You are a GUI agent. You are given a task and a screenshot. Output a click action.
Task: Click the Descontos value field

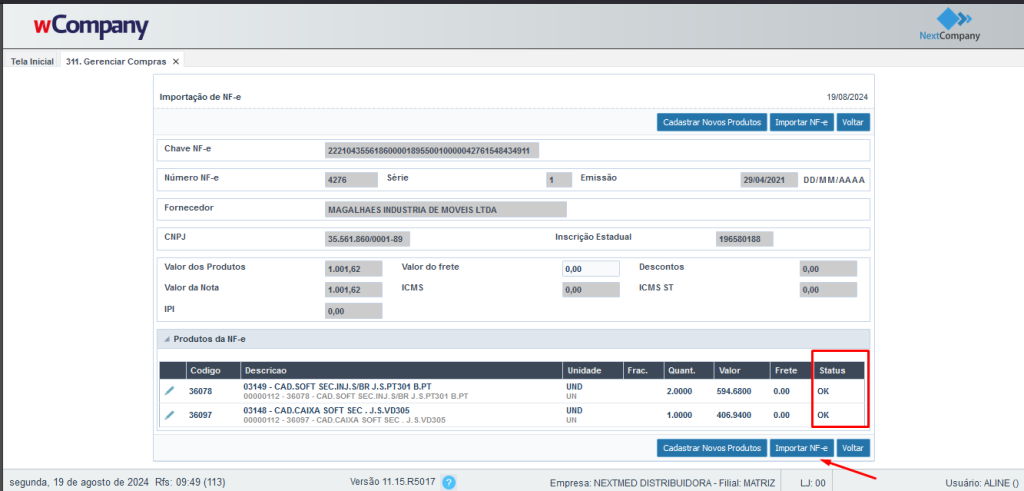tap(828, 269)
